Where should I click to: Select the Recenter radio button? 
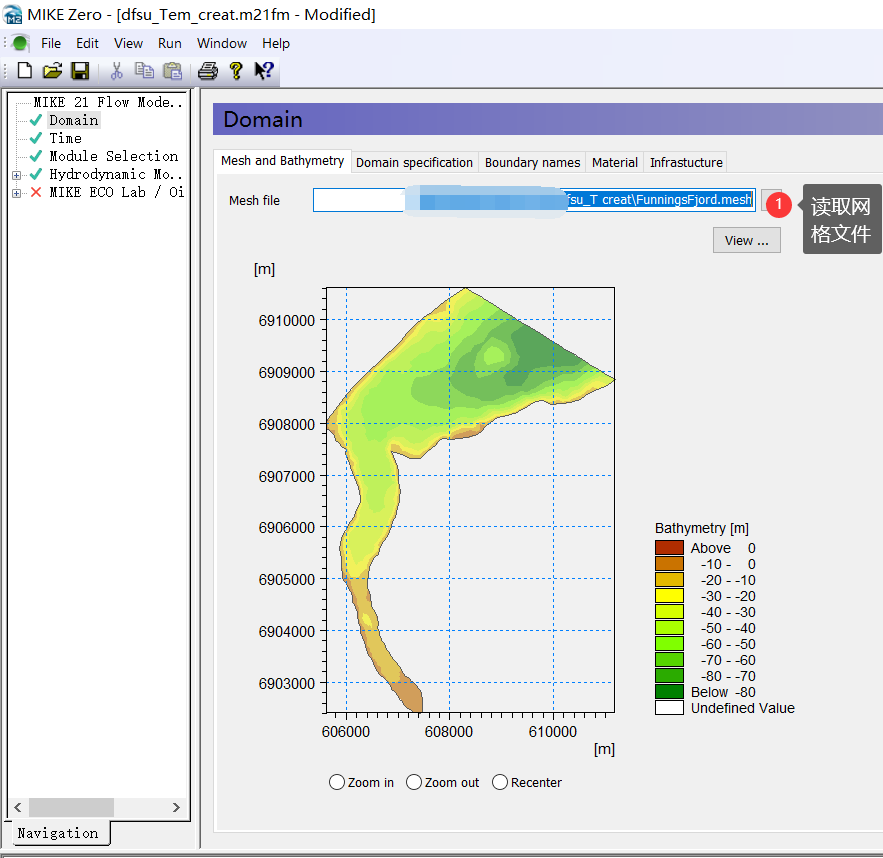point(500,782)
